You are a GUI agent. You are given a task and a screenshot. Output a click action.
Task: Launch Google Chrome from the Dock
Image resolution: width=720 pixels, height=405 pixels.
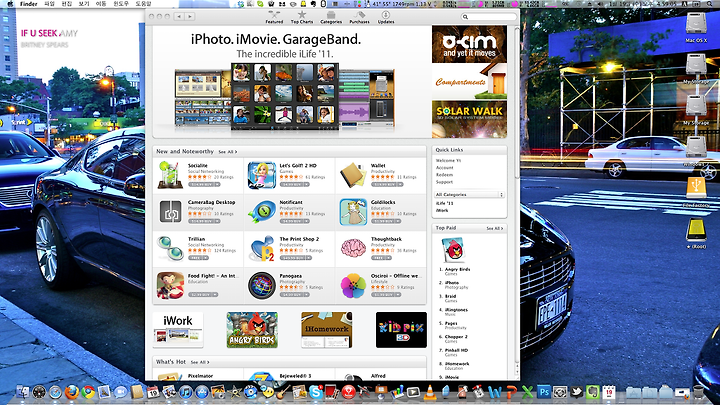(88, 392)
